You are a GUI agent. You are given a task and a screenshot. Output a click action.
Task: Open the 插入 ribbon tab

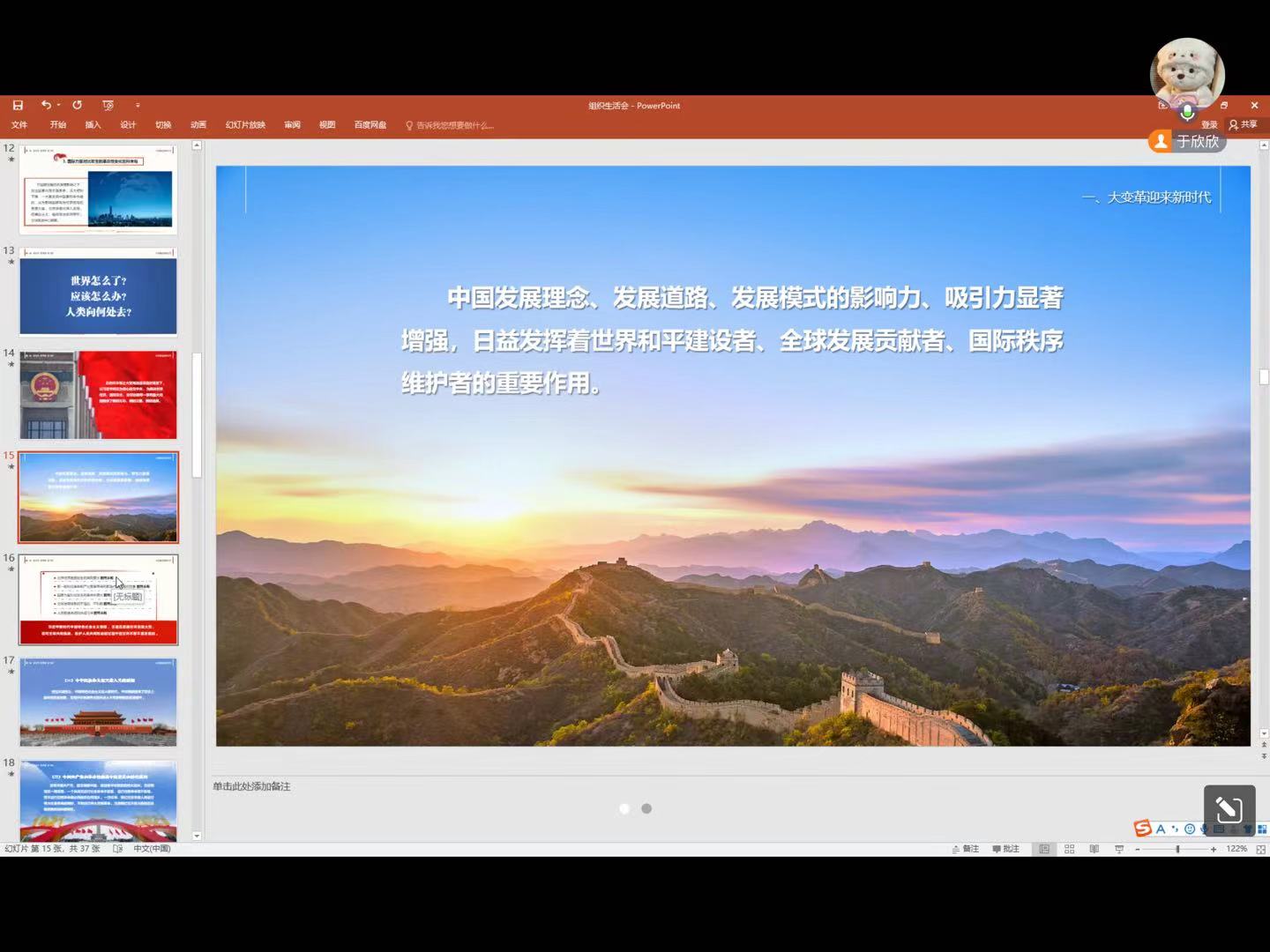point(93,125)
